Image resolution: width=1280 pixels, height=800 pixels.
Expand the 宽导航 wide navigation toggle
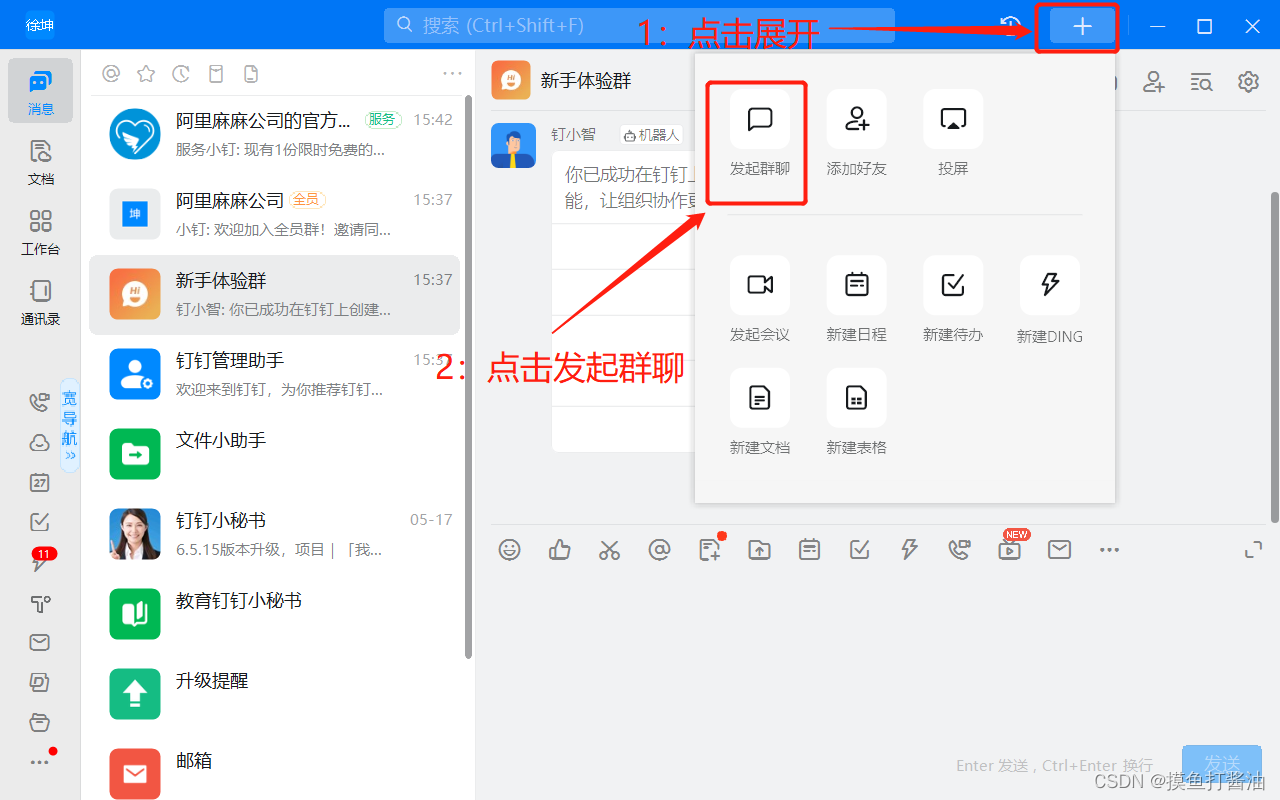(x=70, y=425)
